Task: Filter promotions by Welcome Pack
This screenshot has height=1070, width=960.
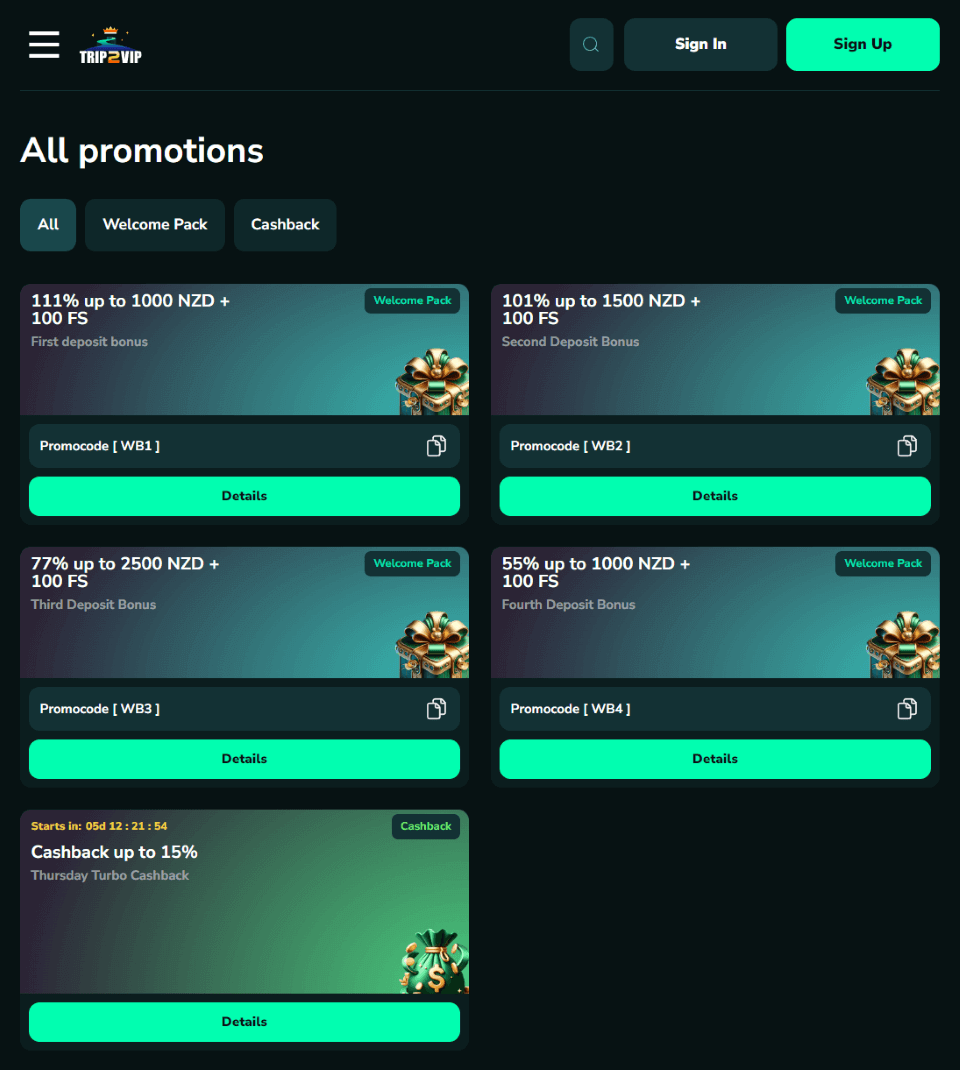Action: (x=154, y=225)
